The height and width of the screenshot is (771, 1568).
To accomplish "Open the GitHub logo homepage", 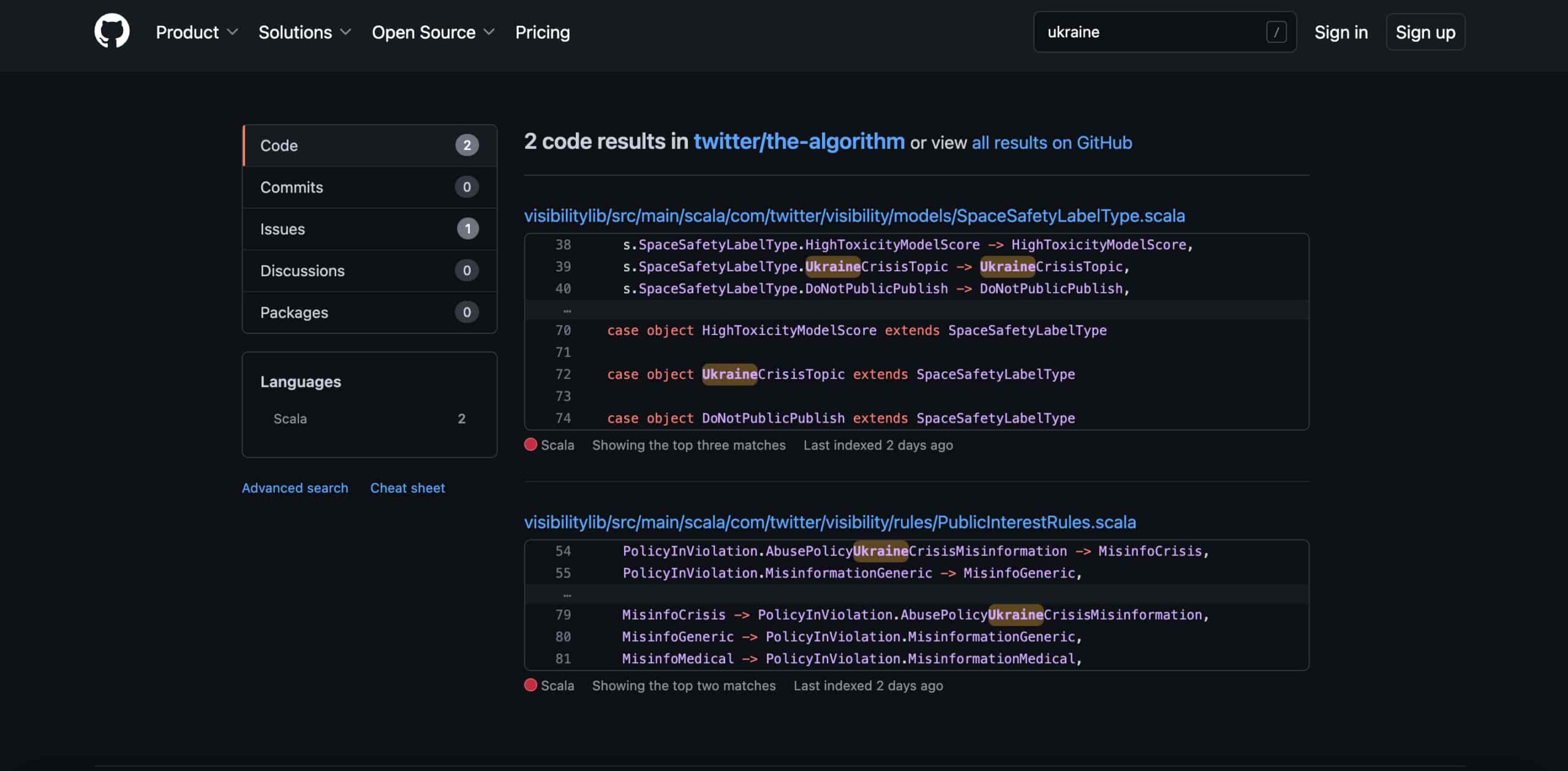I will 112,31.
